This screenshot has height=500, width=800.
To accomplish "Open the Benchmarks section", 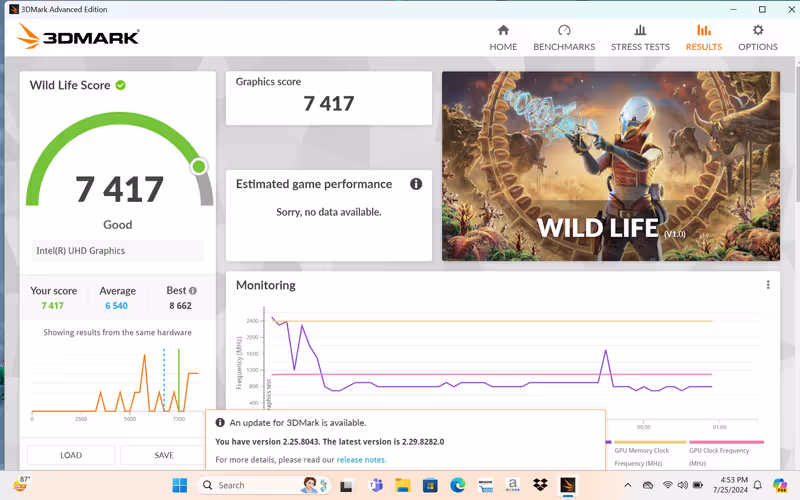I will tap(564, 38).
